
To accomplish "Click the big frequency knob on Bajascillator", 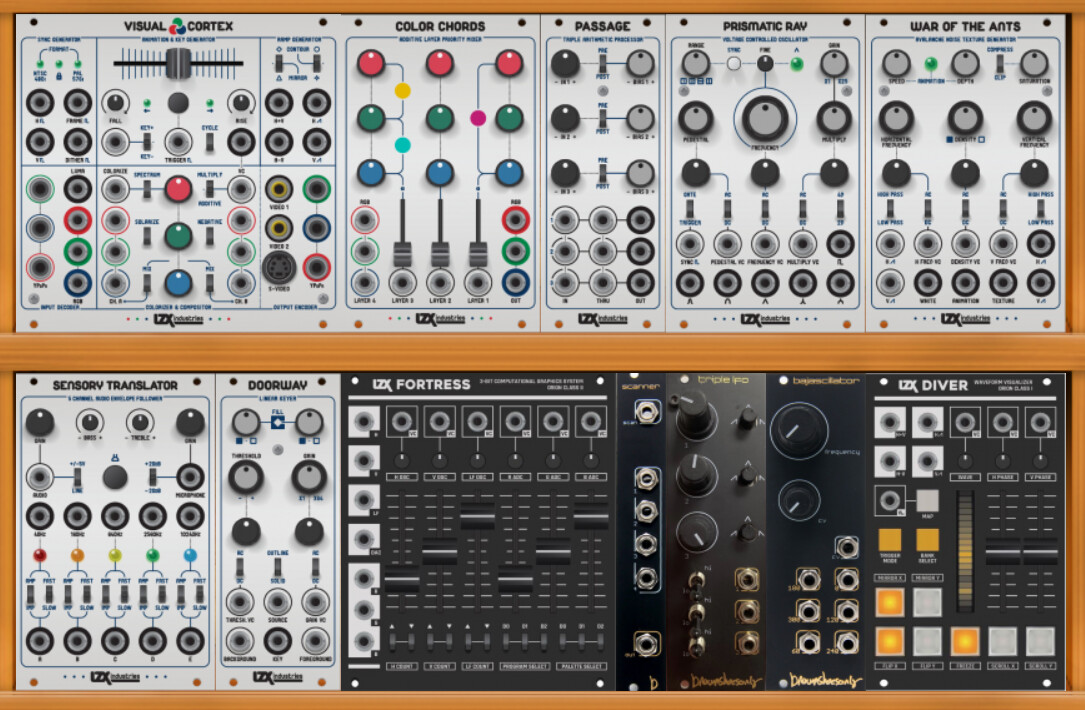I will coord(799,429).
